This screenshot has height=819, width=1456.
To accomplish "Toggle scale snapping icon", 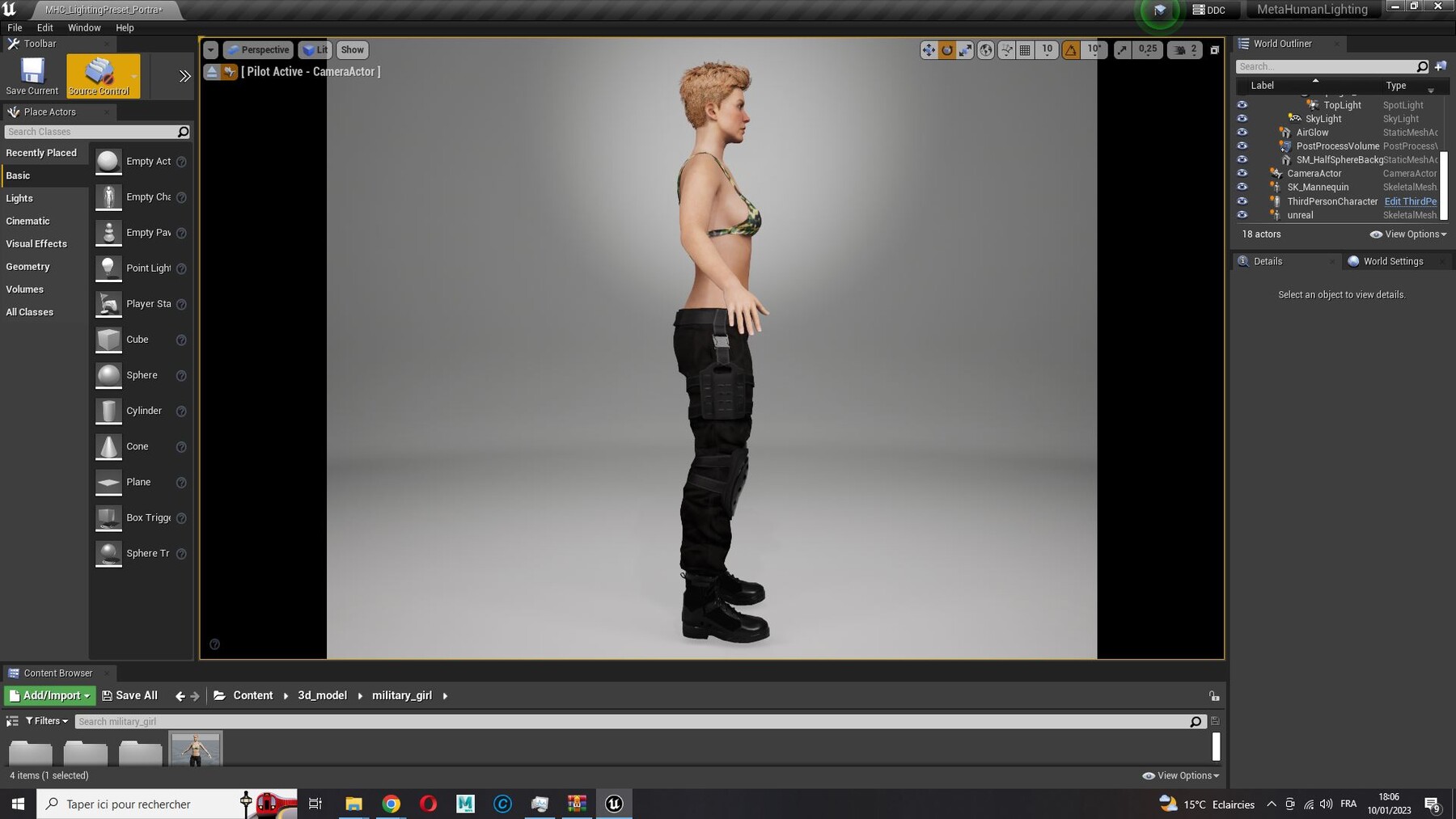I will coord(1122,50).
